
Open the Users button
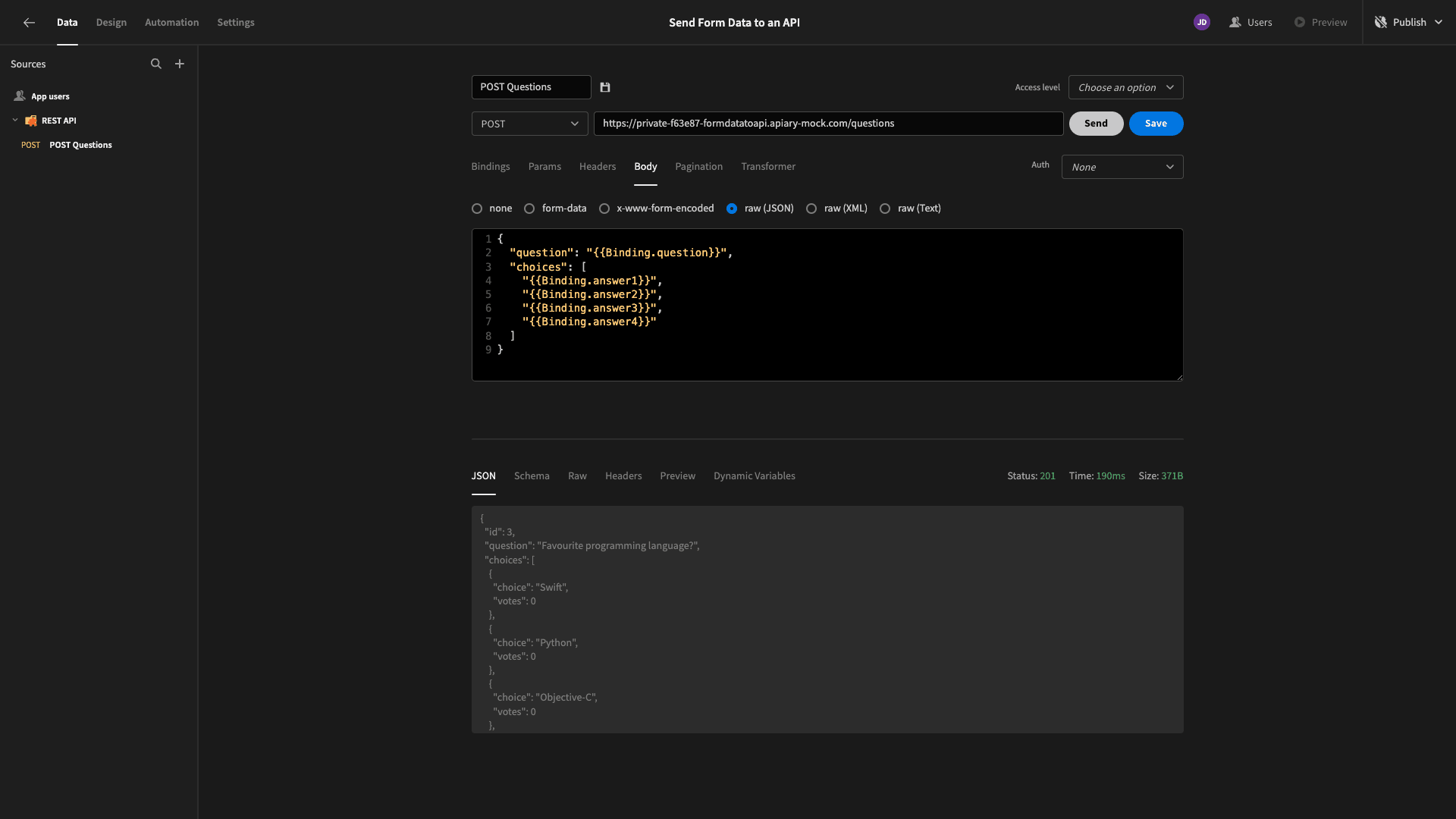tap(1250, 23)
